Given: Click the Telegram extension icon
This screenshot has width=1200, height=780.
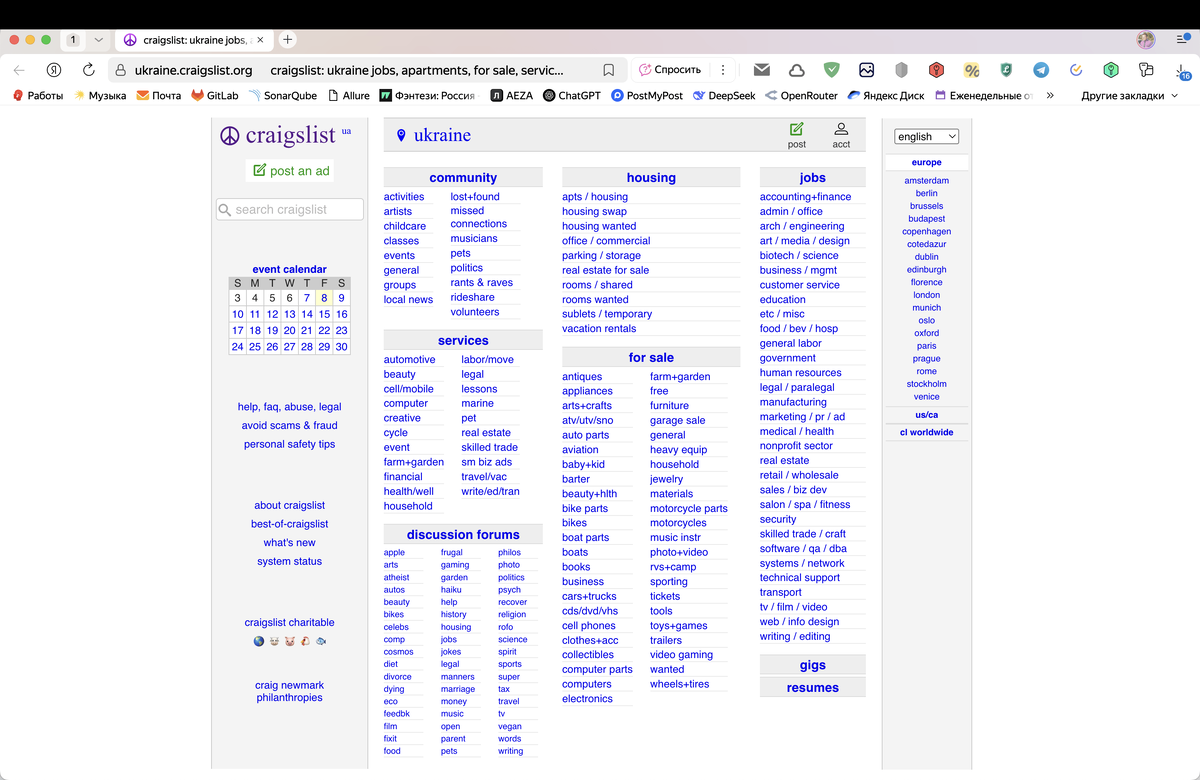Looking at the screenshot, I should coord(1041,70).
